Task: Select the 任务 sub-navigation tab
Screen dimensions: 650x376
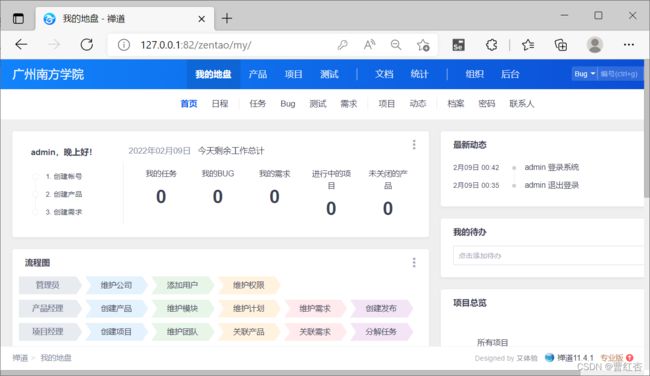Action: [257, 104]
